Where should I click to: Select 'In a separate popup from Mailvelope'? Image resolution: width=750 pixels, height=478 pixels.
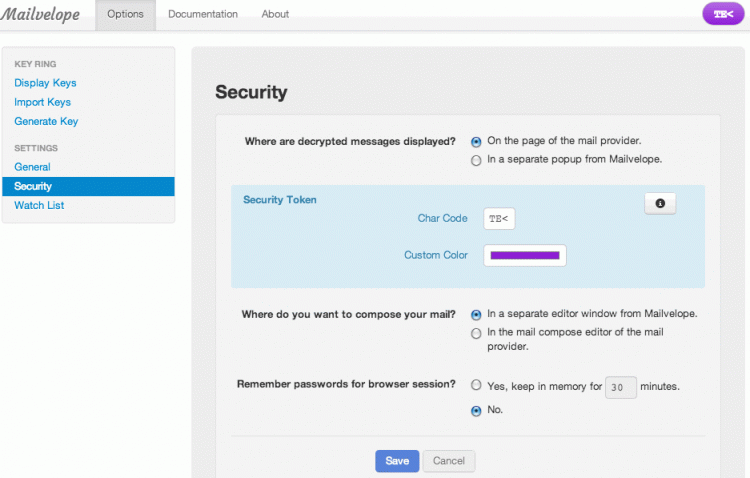pos(476,160)
